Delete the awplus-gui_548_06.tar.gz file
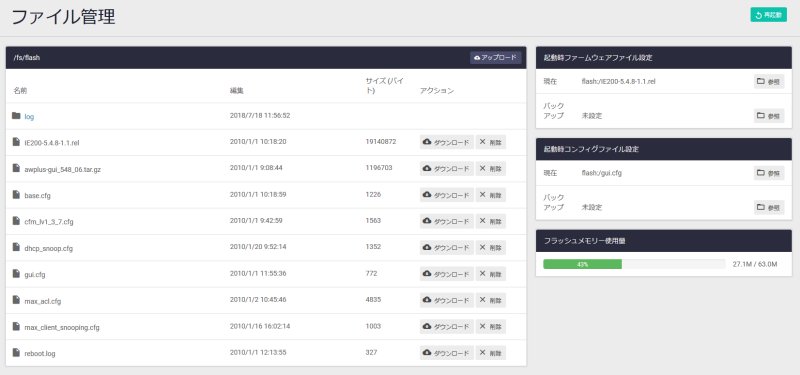The image size is (800, 375). coord(491,168)
